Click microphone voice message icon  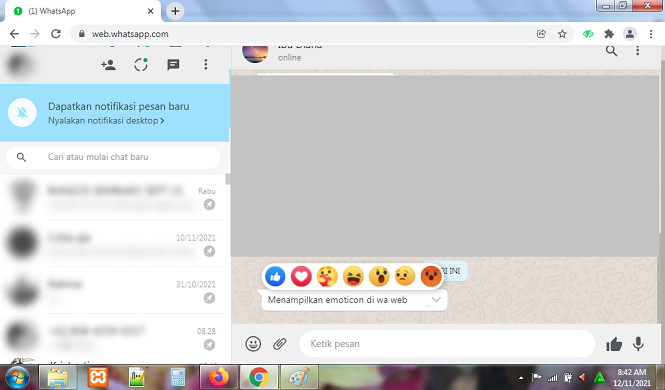(638, 344)
